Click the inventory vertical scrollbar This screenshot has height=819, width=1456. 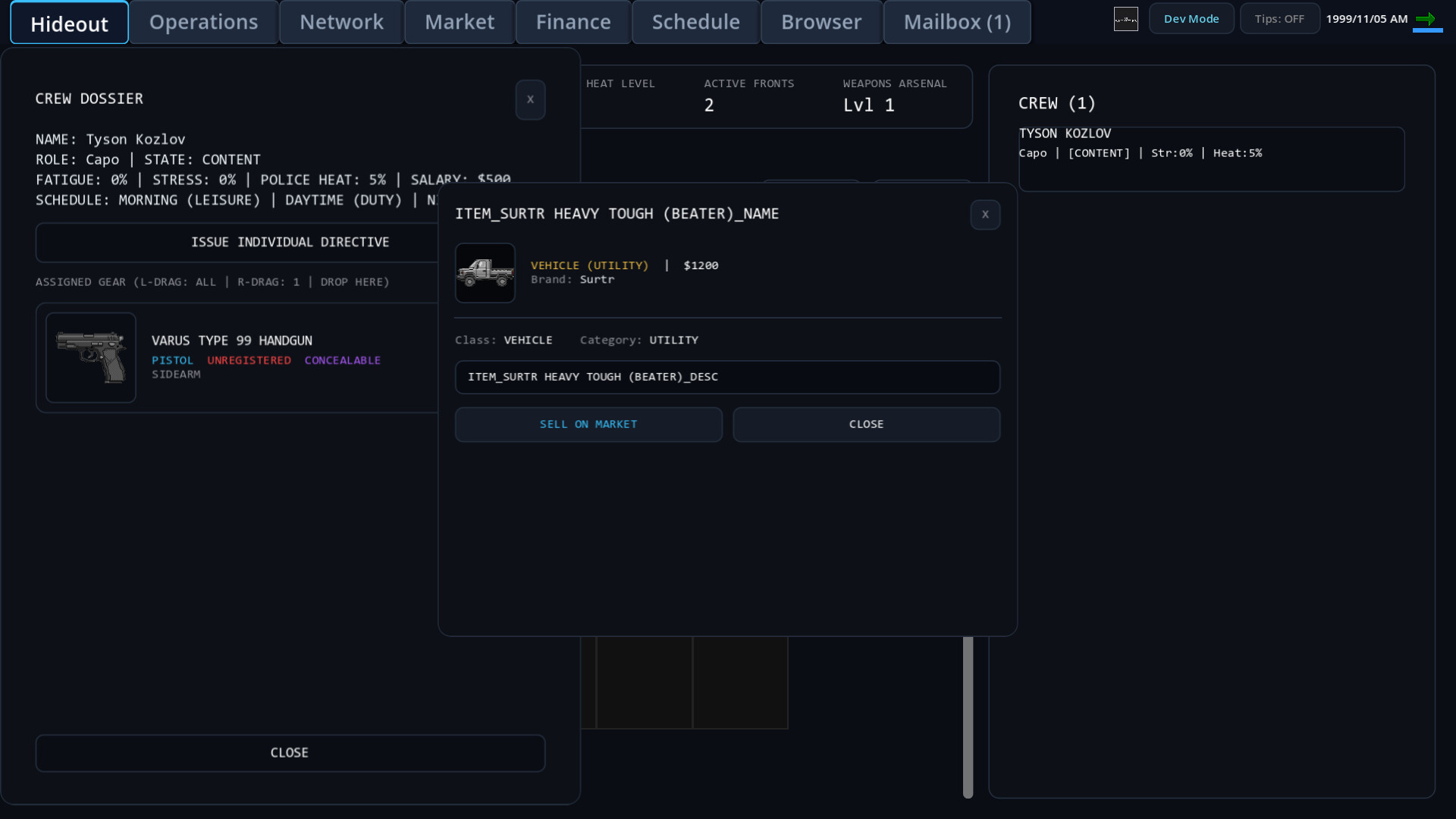968,717
